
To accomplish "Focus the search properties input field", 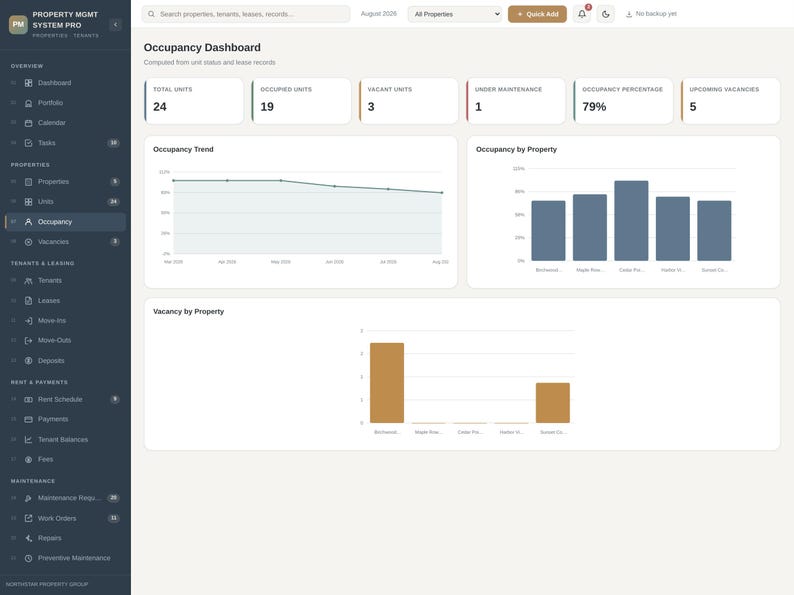I will click(x=246, y=14).
